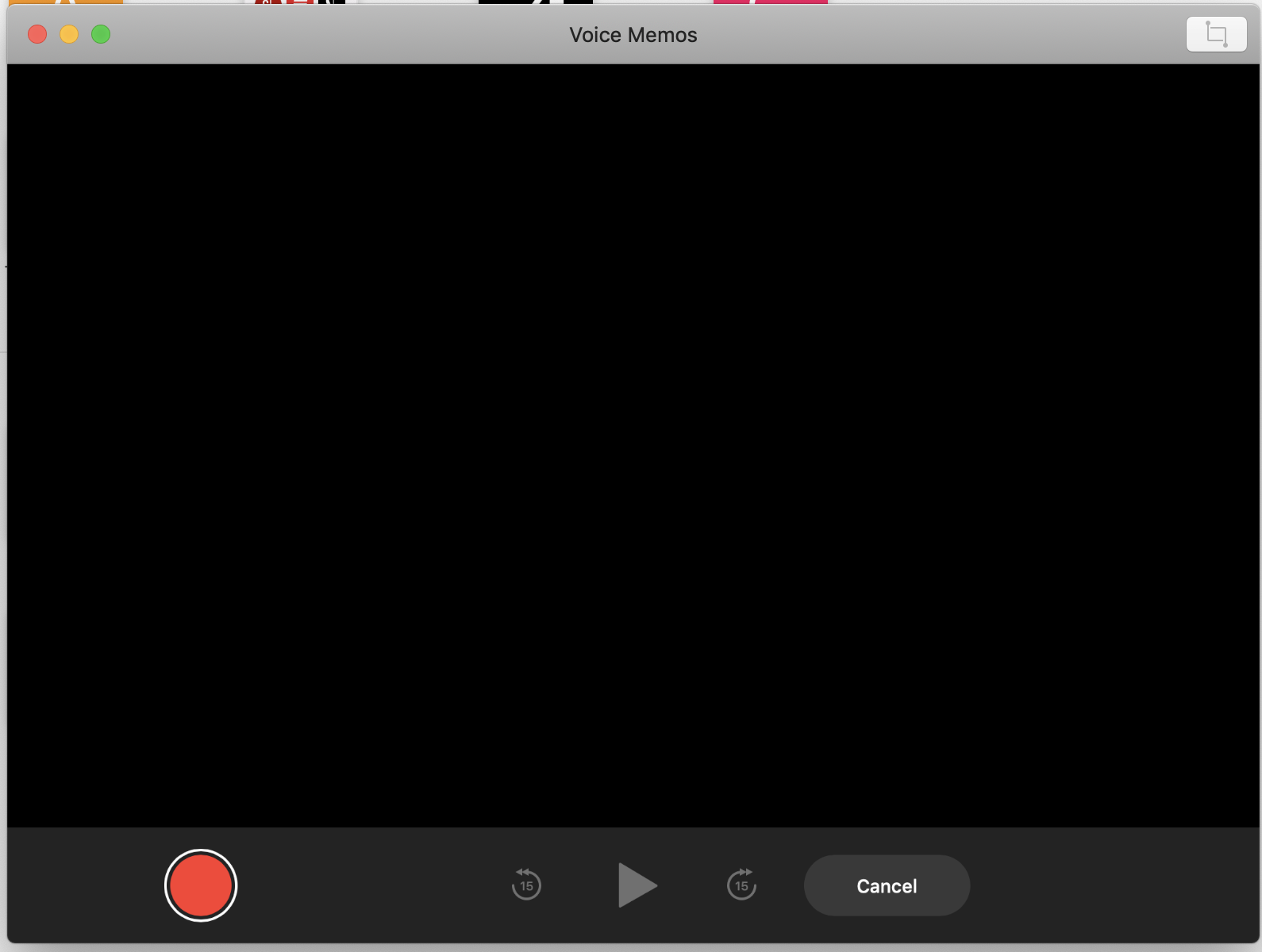
Task: Open the trim tool in title bar
Action: point(1216,34)
